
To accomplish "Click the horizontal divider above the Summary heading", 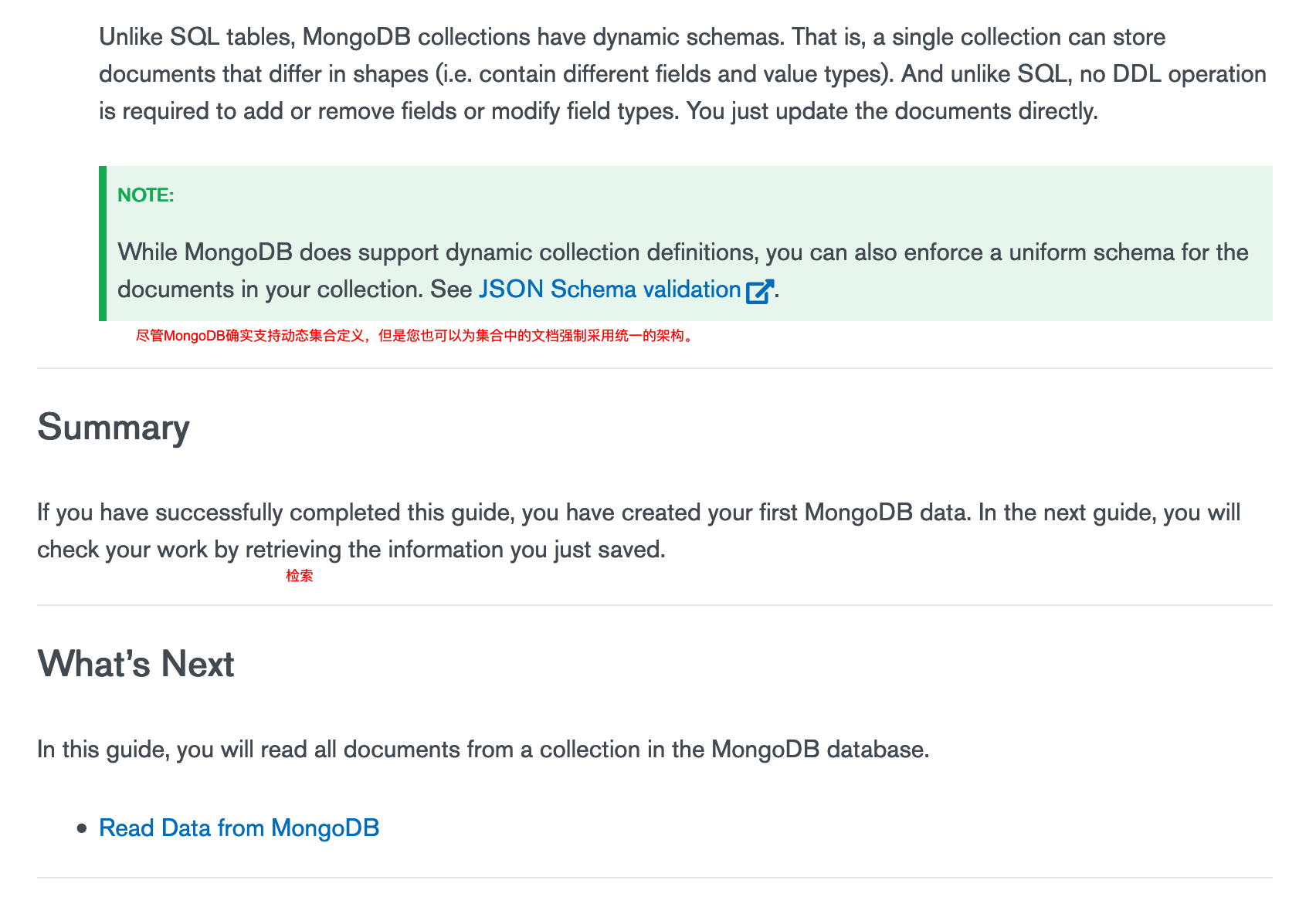I will click(x=655, y=368).
